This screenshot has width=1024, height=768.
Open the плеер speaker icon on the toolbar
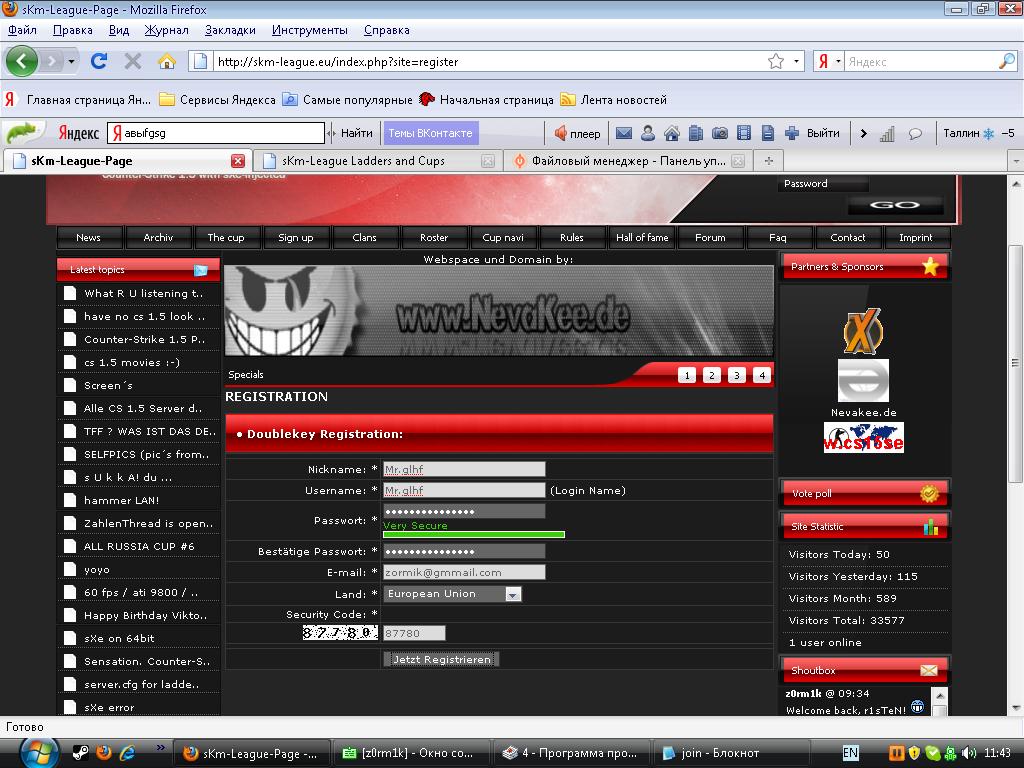click(x=560, y=133)
